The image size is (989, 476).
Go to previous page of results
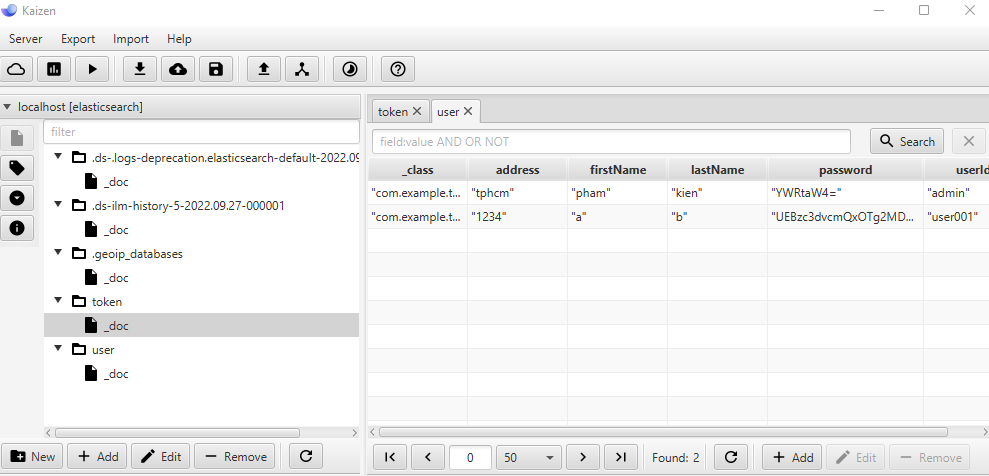tap(428, 457)
